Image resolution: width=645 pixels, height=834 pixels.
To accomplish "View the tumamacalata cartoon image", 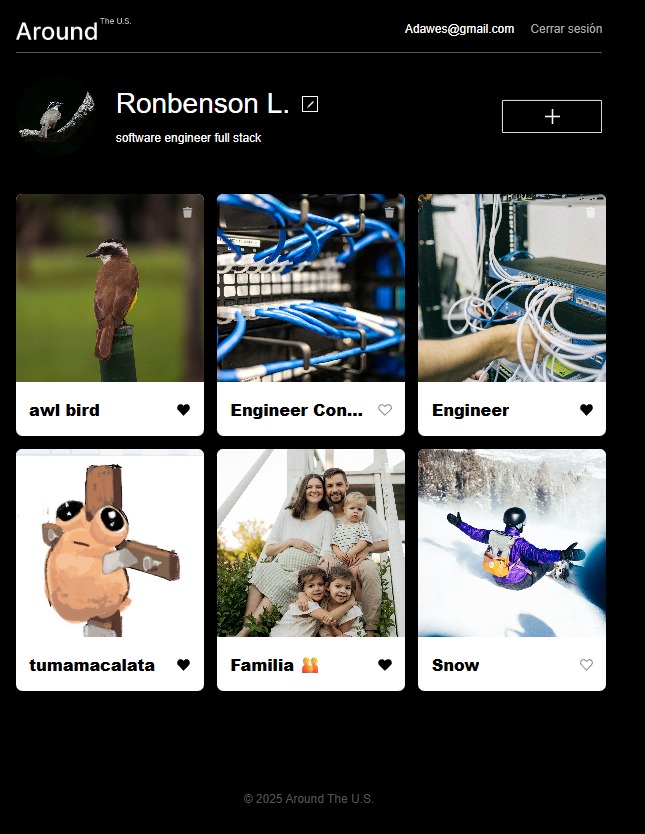I will point(110,543).
